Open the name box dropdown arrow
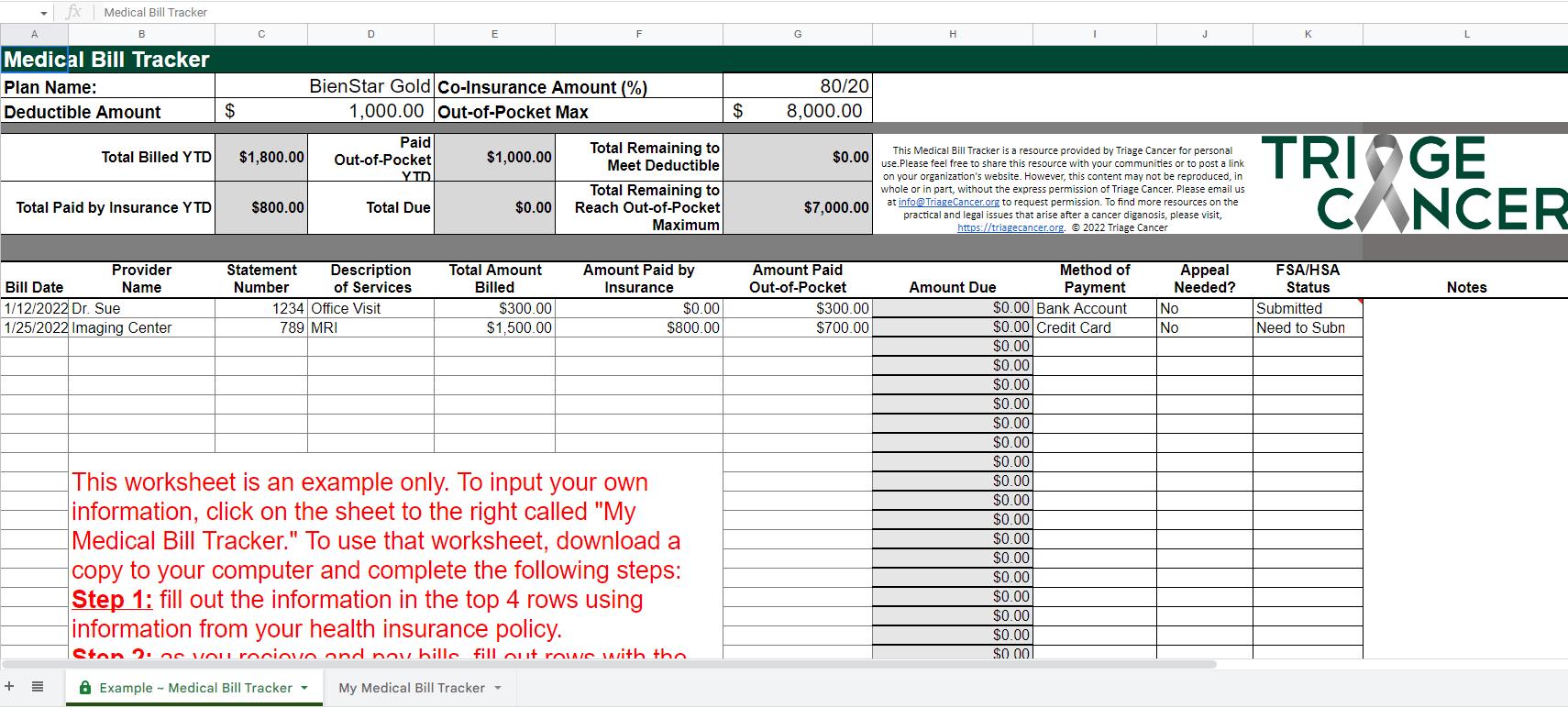 [43, 13]
